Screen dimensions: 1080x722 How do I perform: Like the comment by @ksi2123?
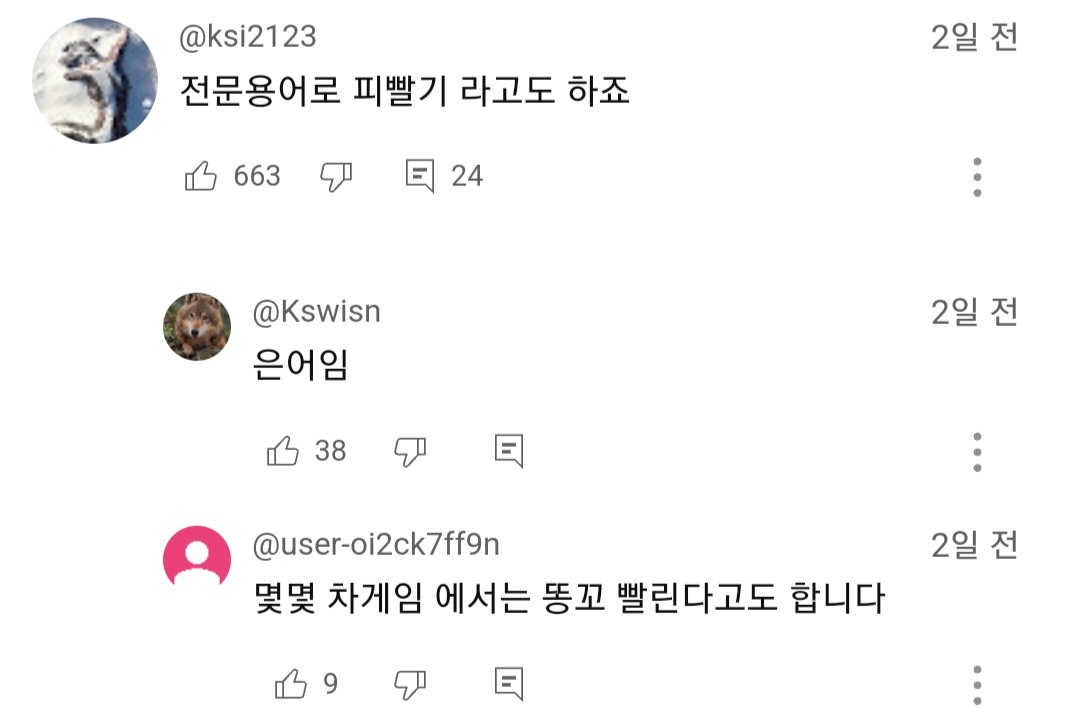click(x=201, y=177)
